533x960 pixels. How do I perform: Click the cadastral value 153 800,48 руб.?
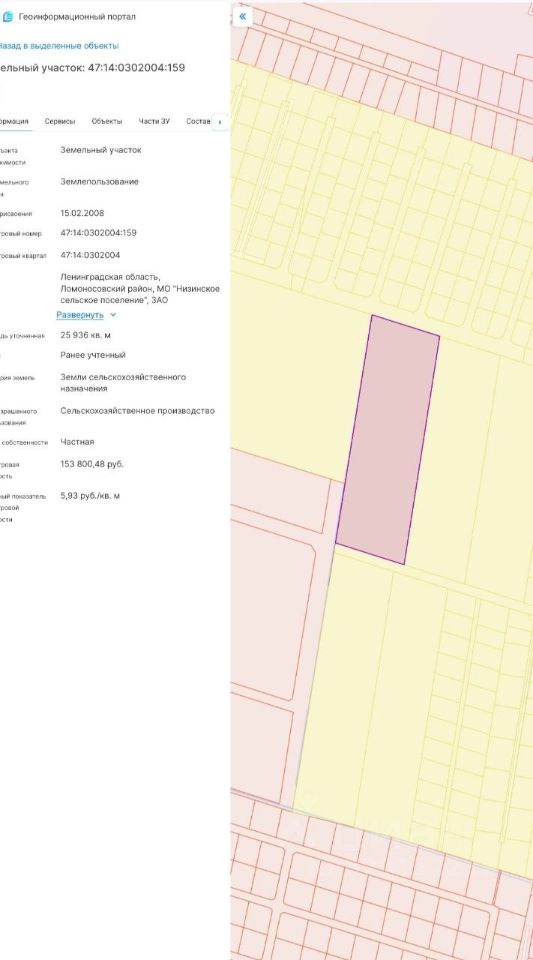(92, 464)
